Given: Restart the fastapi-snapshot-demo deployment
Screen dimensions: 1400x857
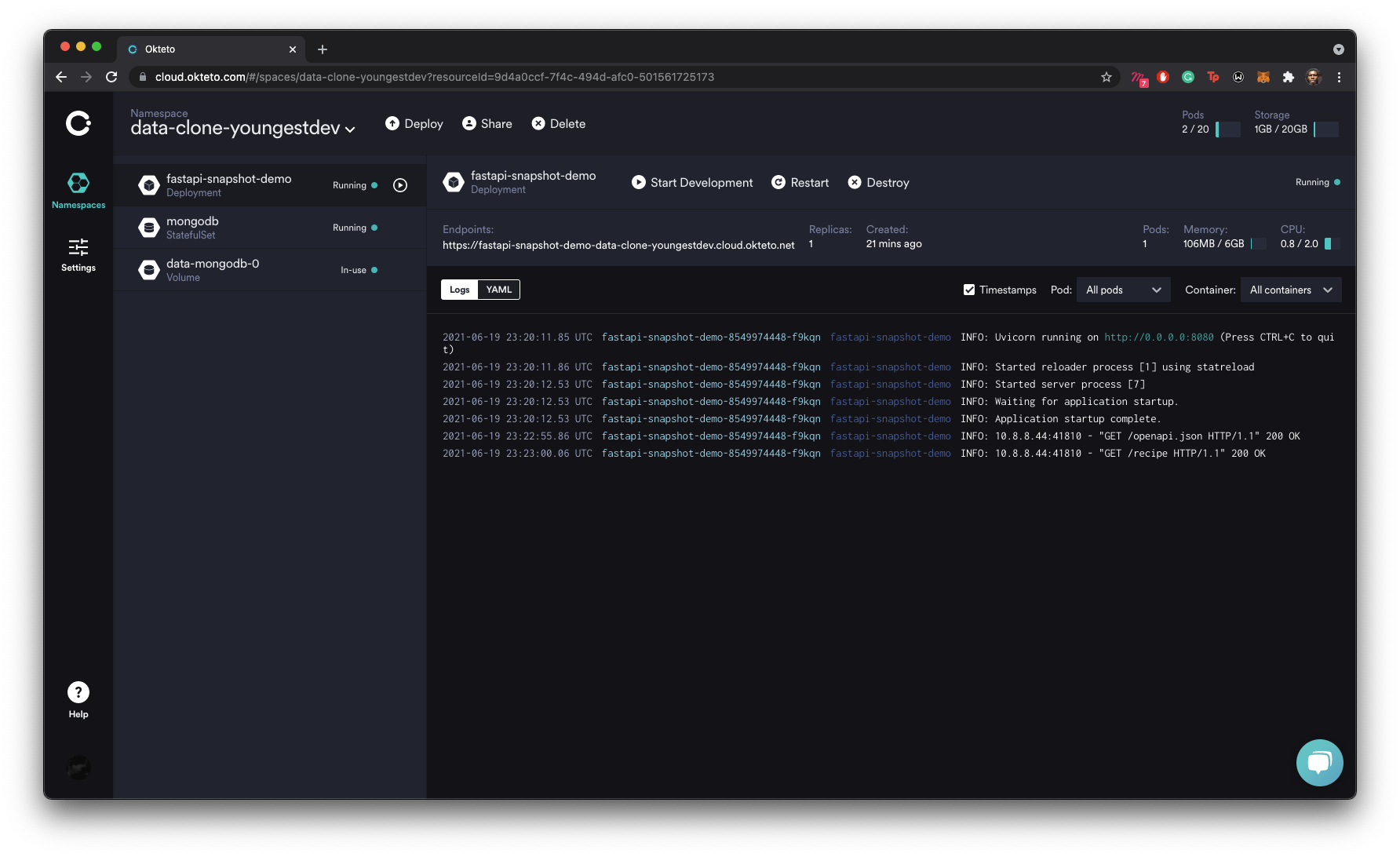Looking at the screenshot, I should coord(800,183).
